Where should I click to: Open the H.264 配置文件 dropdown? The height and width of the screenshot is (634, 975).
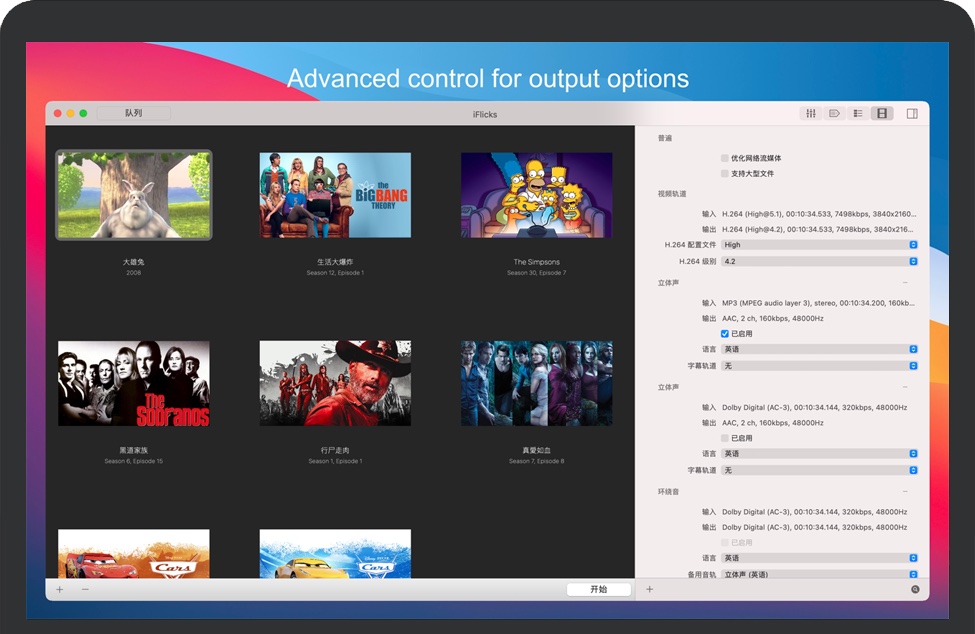pos(818,245)
